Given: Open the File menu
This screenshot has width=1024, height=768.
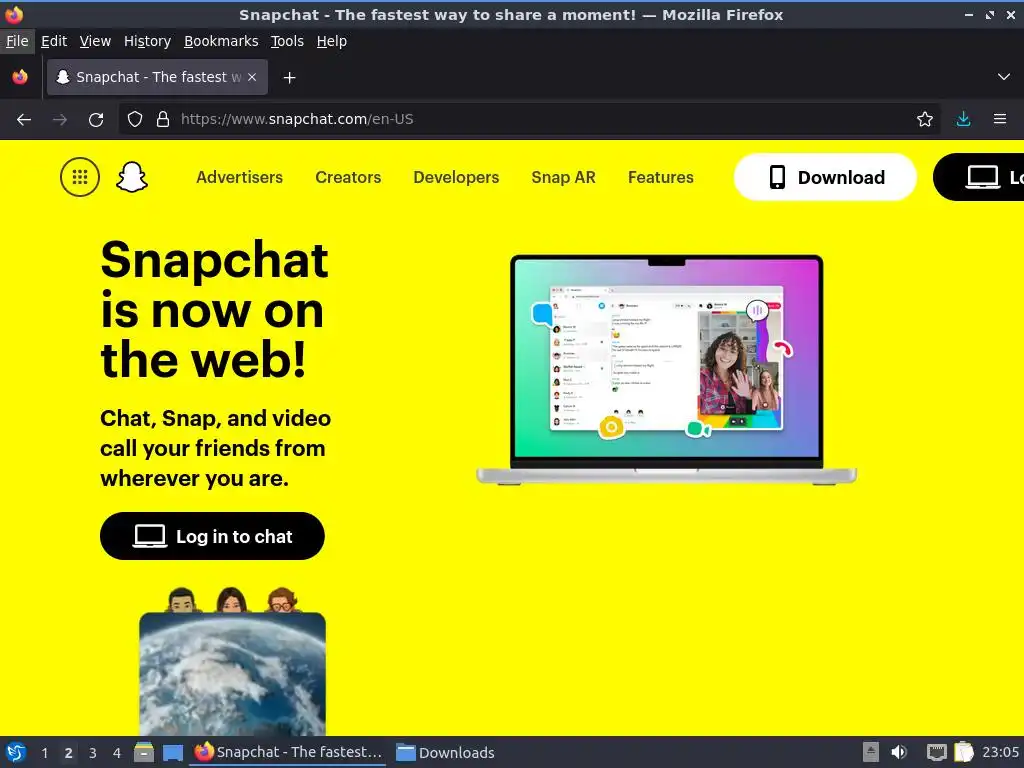Looking at the screenshot, I should (17, 41).
